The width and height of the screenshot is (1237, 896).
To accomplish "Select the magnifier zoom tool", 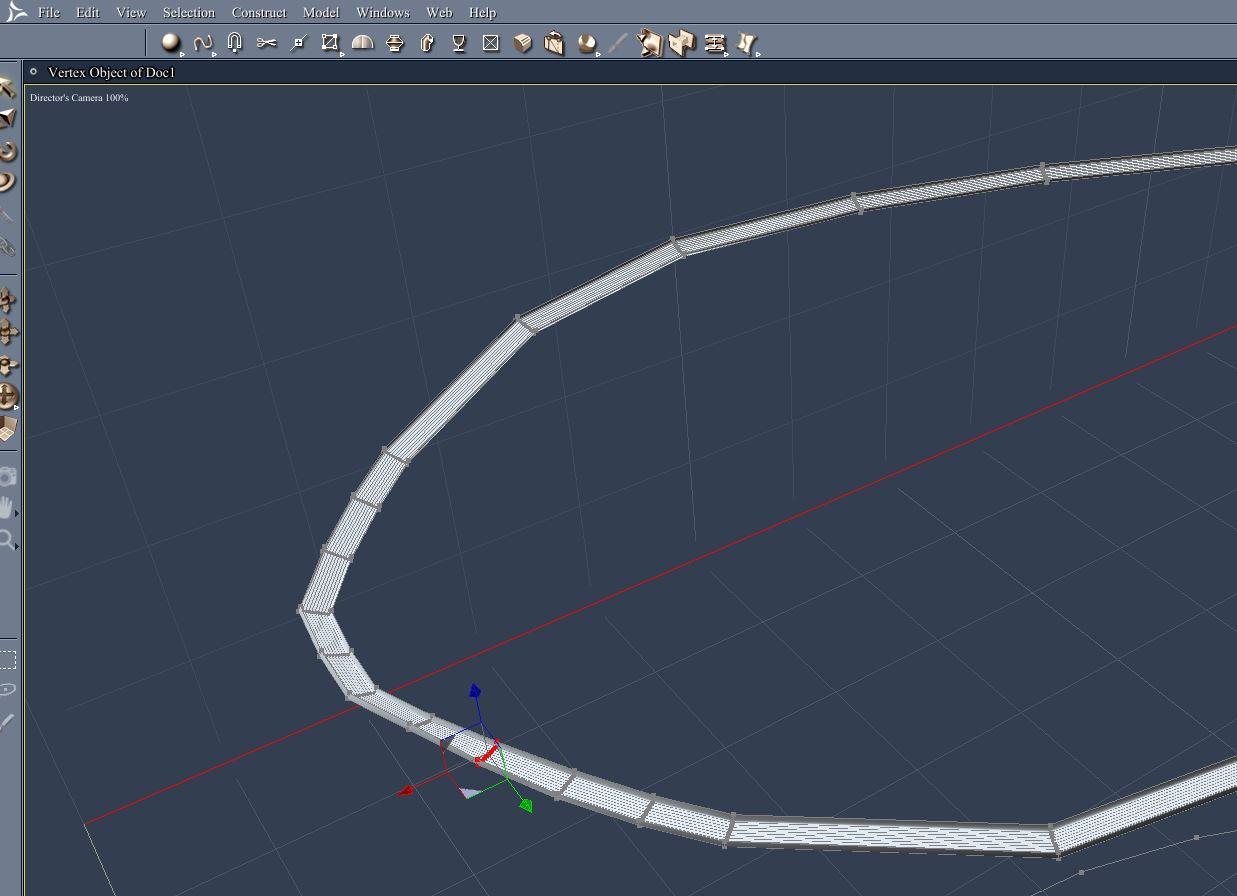I will (9, 541).
